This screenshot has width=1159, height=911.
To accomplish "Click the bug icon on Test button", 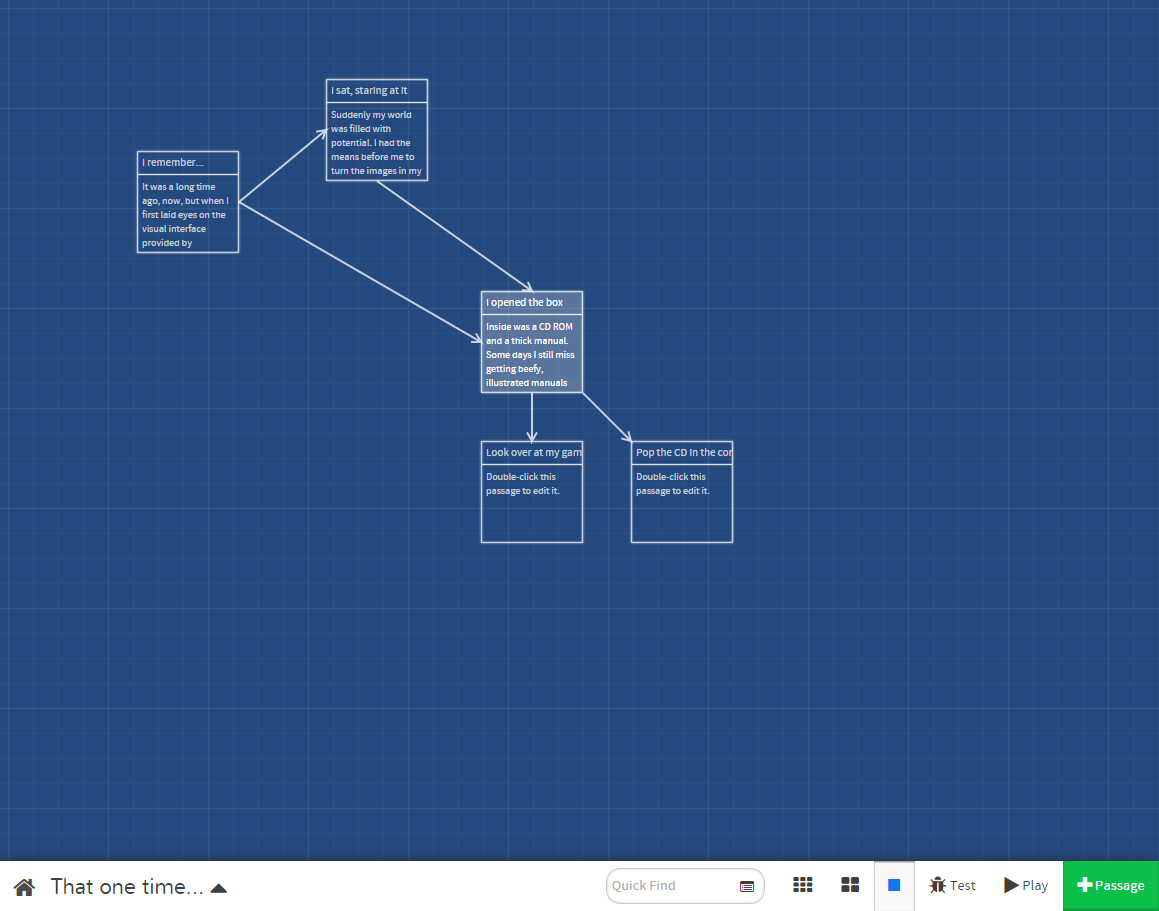I will 938,885.
